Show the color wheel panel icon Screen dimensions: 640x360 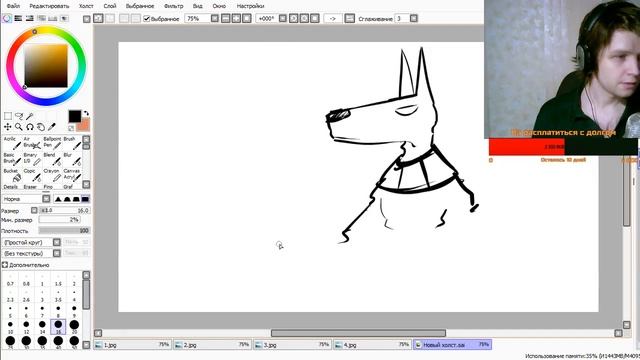[x=7, y=18]
